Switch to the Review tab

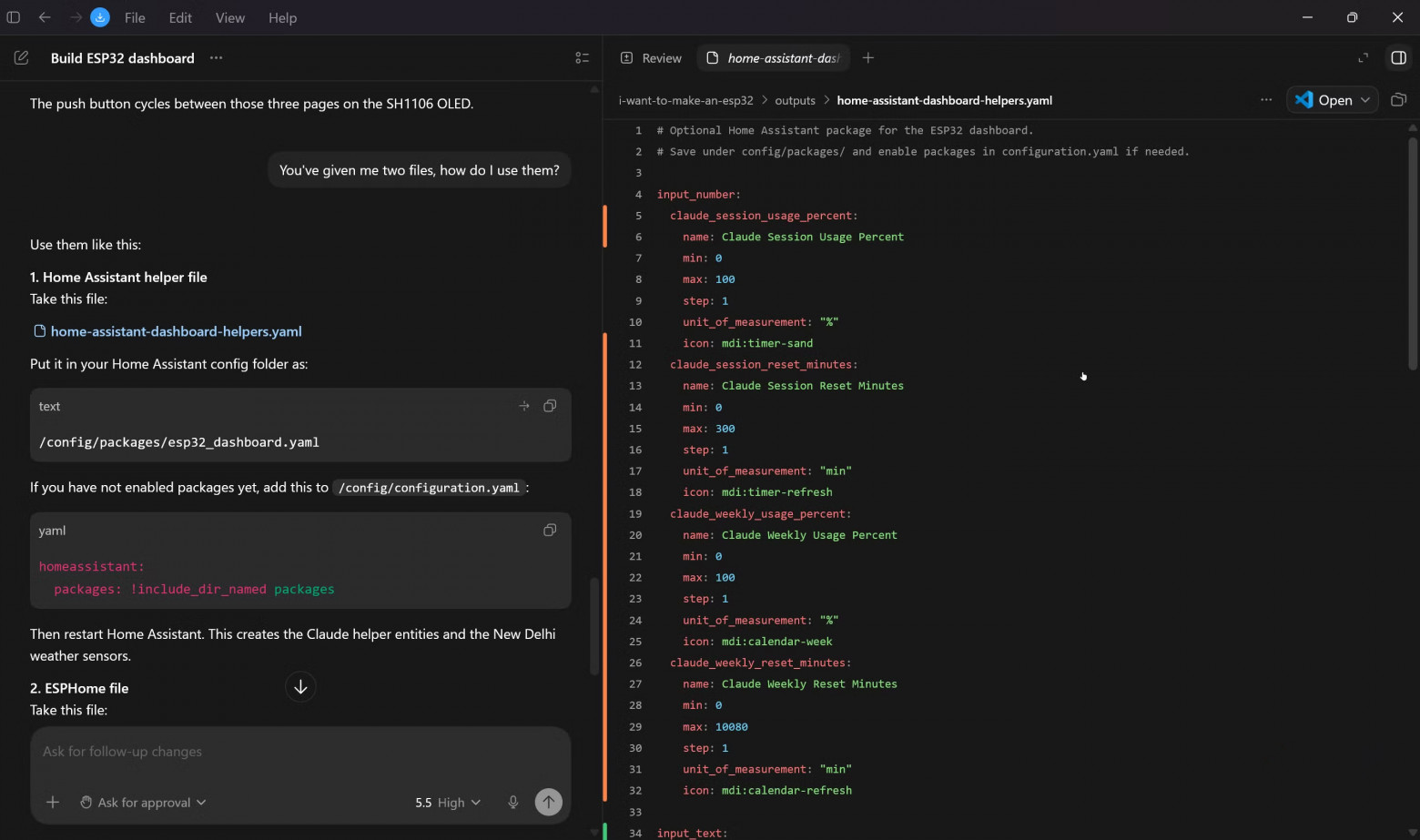tap(651, 57)
